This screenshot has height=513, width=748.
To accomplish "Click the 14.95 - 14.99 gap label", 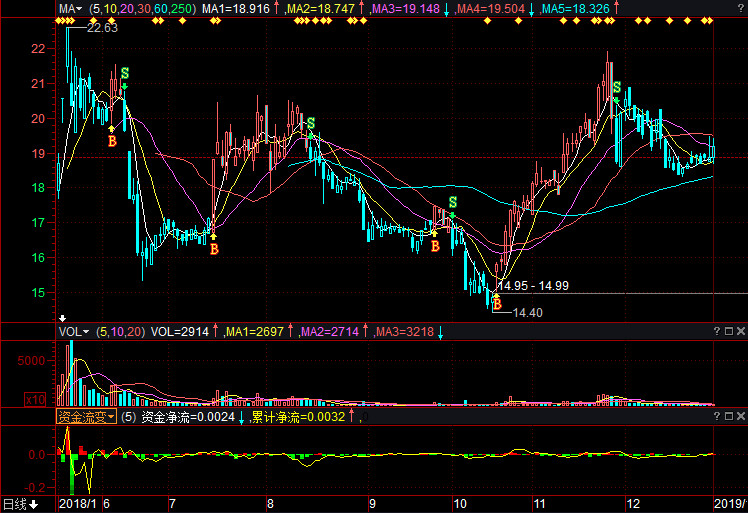I will (x=533, y=286).
